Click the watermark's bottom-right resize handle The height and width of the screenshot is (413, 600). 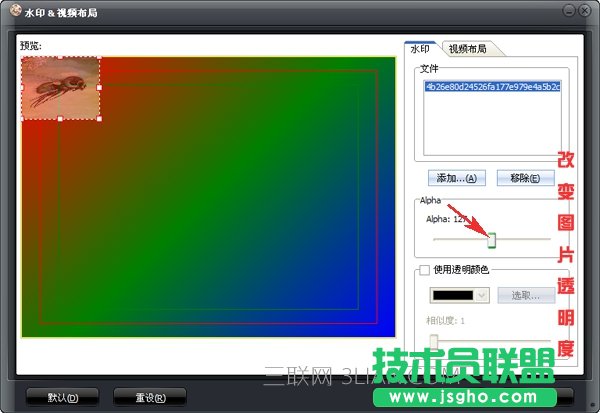[x=99, y=119]
